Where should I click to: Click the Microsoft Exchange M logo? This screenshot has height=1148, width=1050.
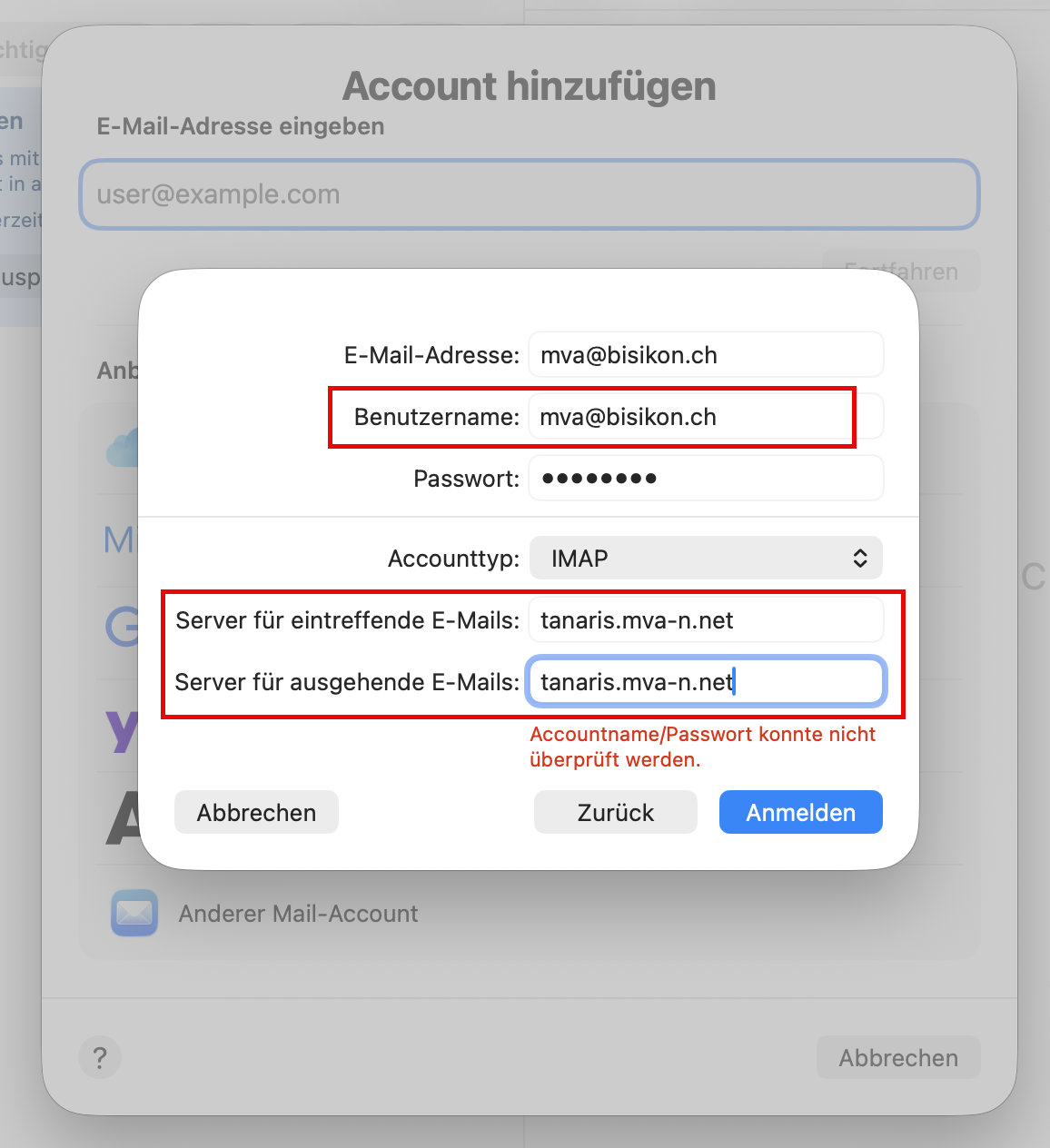coord(119,540)
